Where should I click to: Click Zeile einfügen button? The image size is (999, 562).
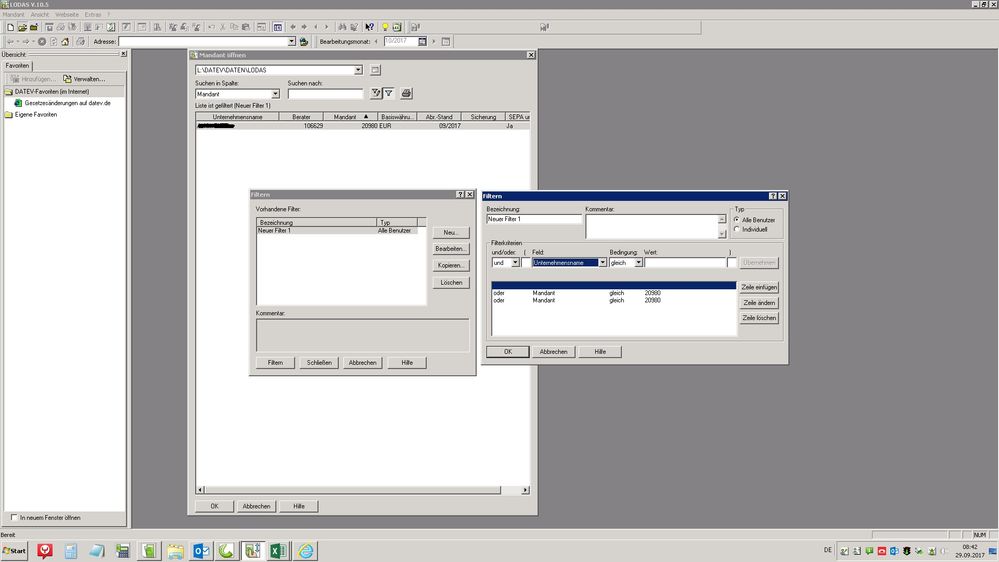click(x=759, y=287)
